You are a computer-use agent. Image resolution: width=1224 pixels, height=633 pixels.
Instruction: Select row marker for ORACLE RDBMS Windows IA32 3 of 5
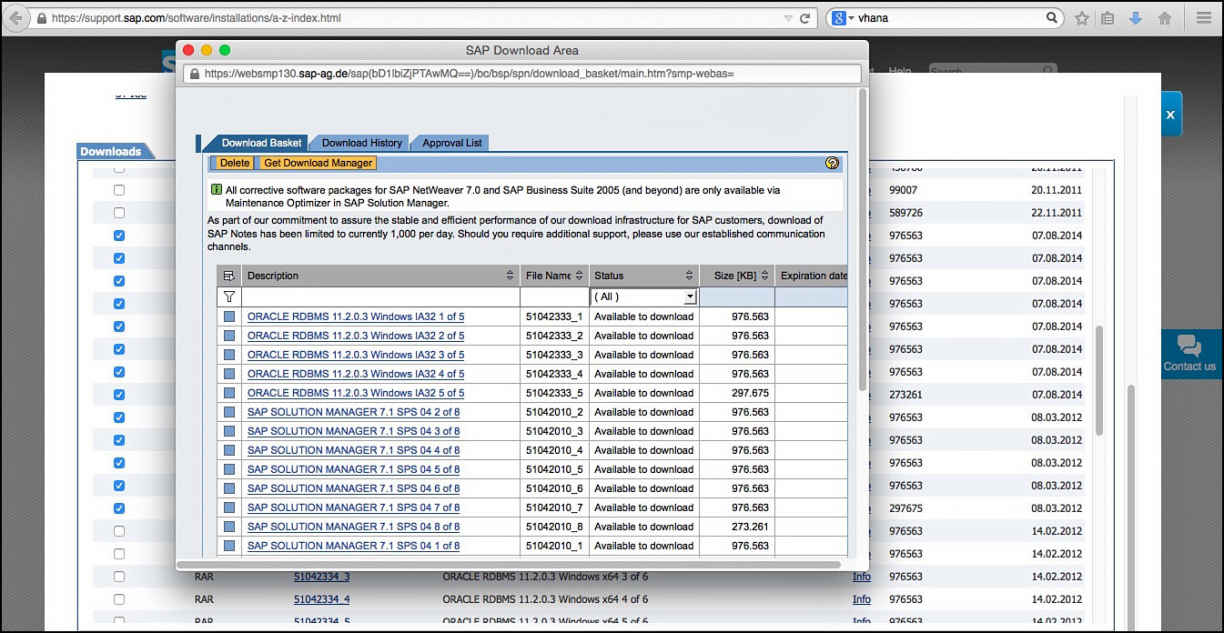[x=230, y=355]
